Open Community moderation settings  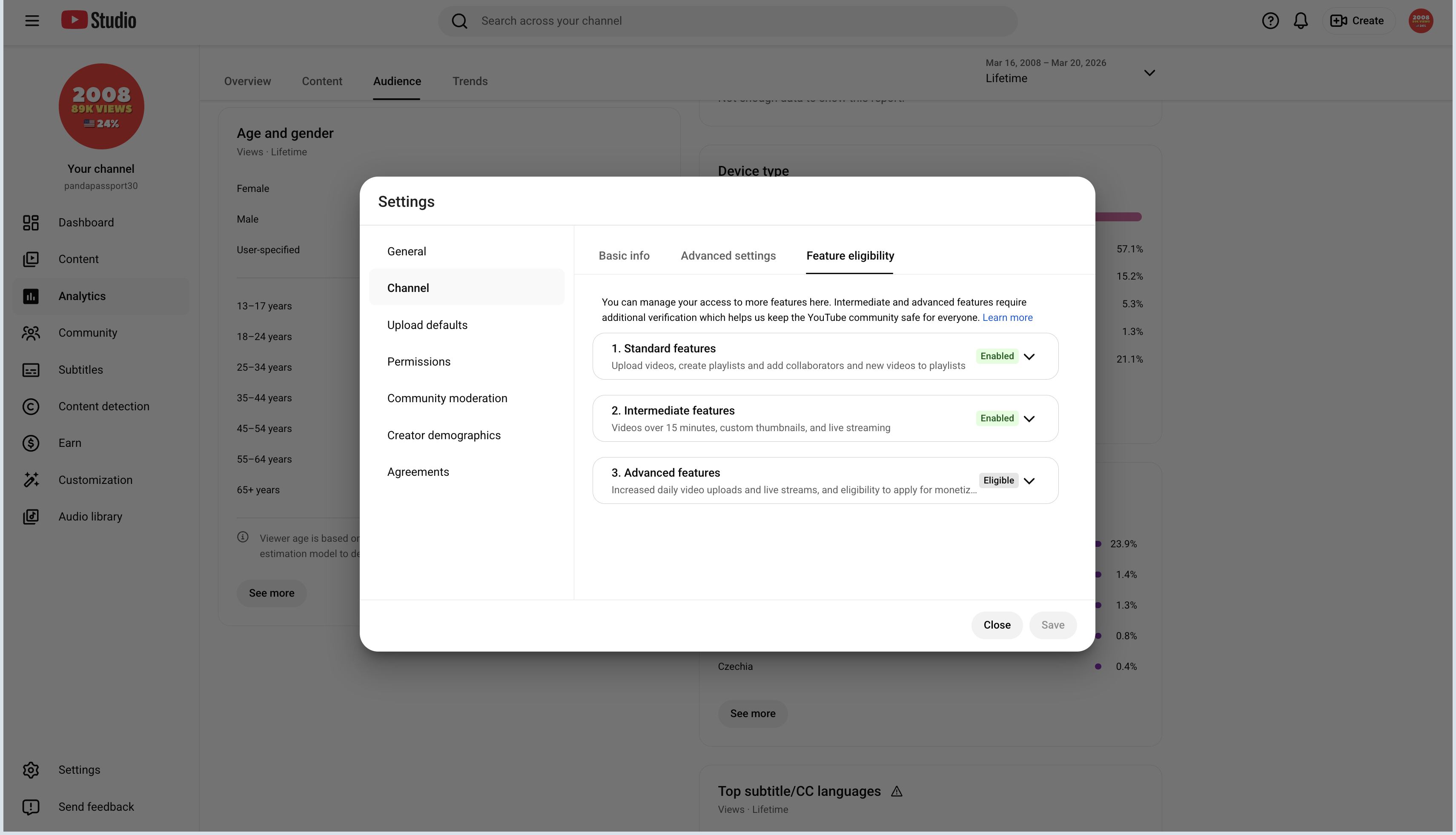pyautogui.click(x=467, y=399)
